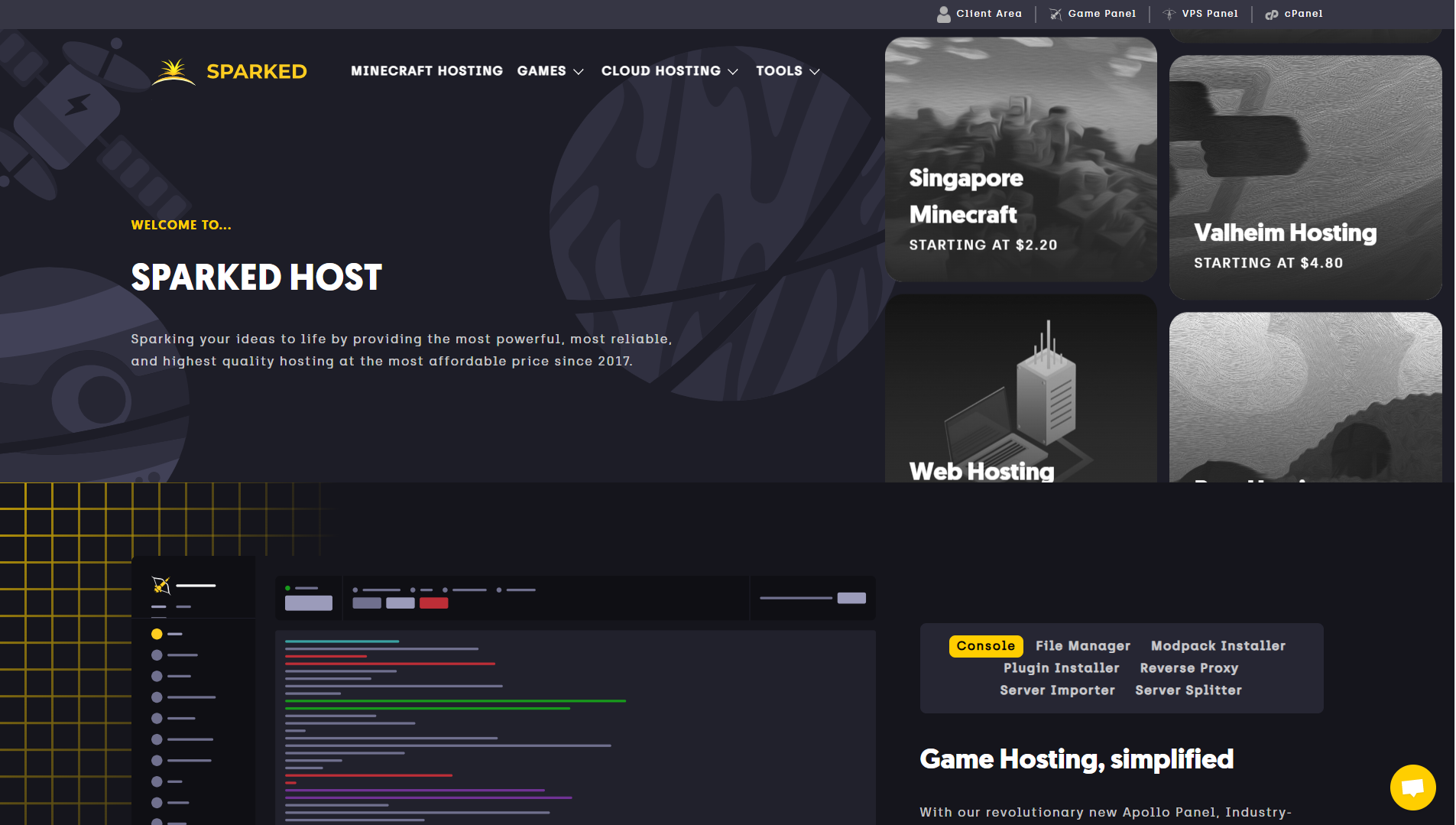Image resolution: width=1456 pixels, height=825 pixels.
Task: Select the Modpack Installer tab
Action: 1218,646
